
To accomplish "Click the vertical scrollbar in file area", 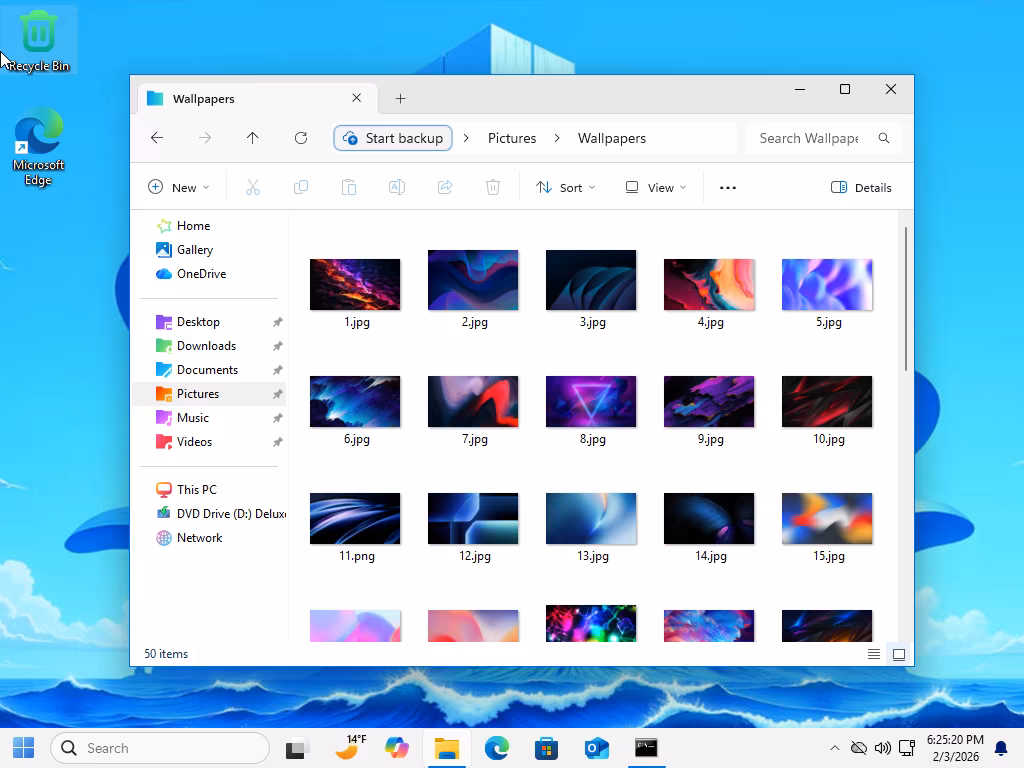I will pyautogui.click(x=906, y=300).
